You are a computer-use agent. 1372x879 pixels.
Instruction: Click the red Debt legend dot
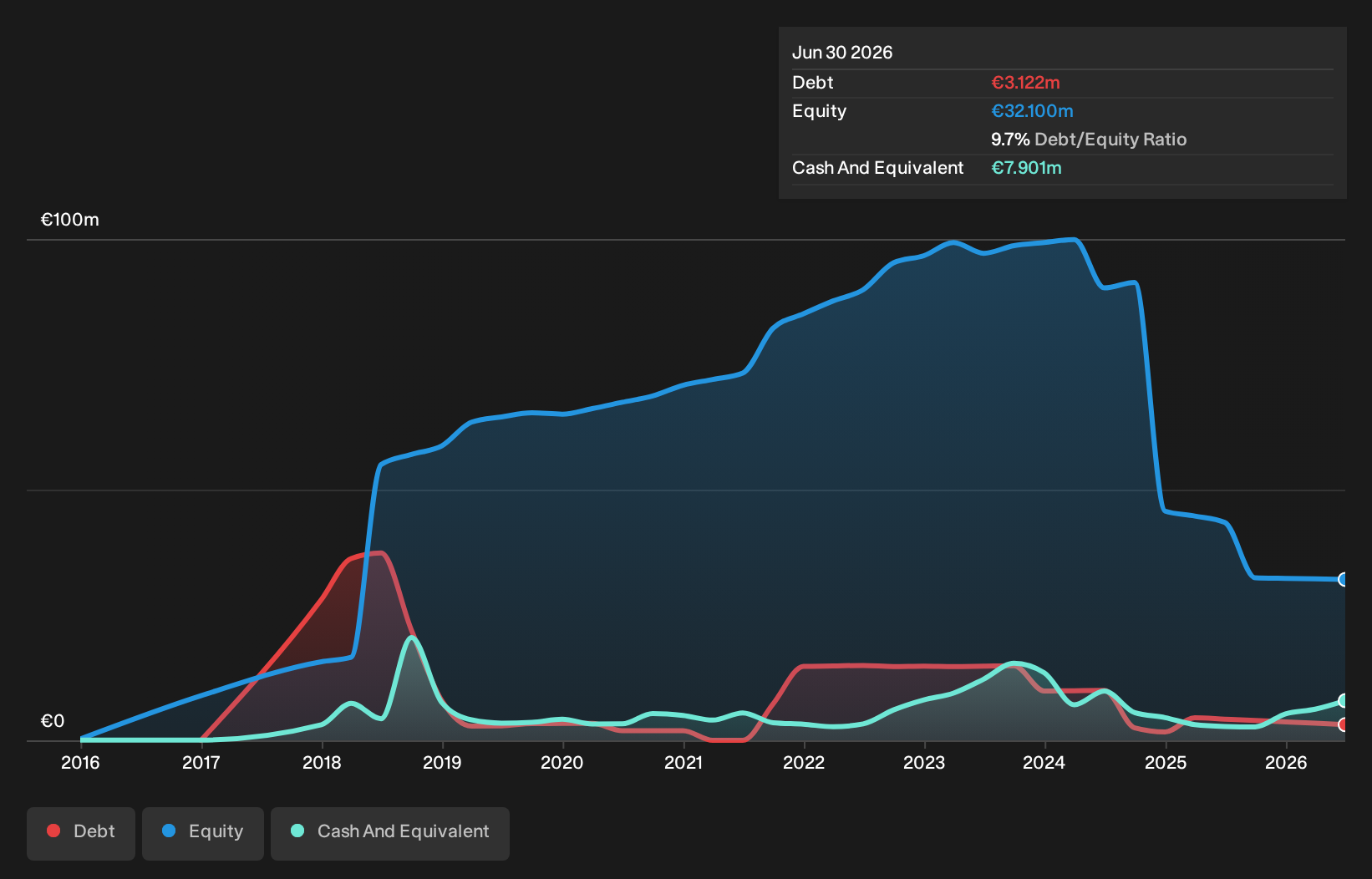(x=53, y=831)
